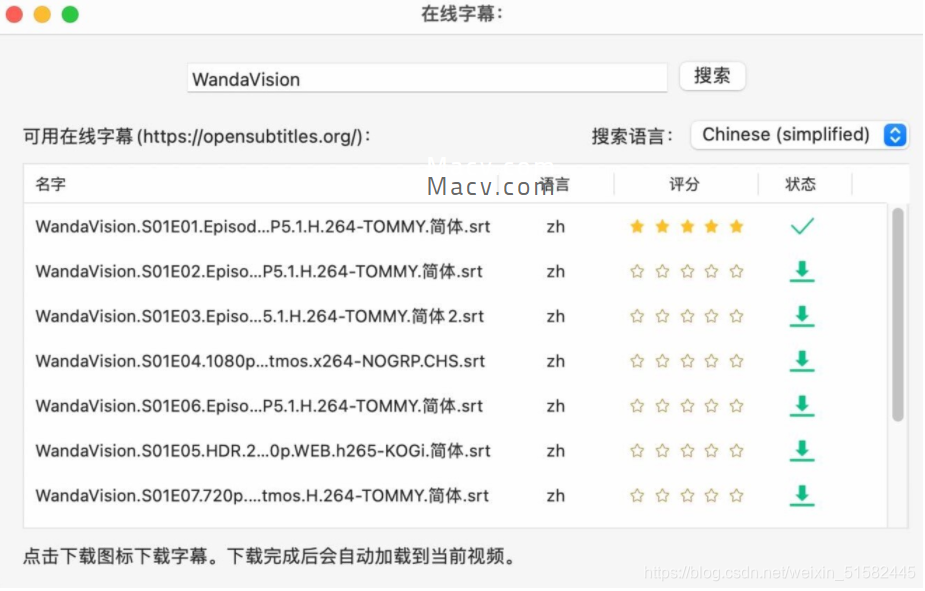Image resolution: width=925 pixels, height=591 pixels.
Task: Download the S01E03 subtitle file
Action: click(801, 317)
